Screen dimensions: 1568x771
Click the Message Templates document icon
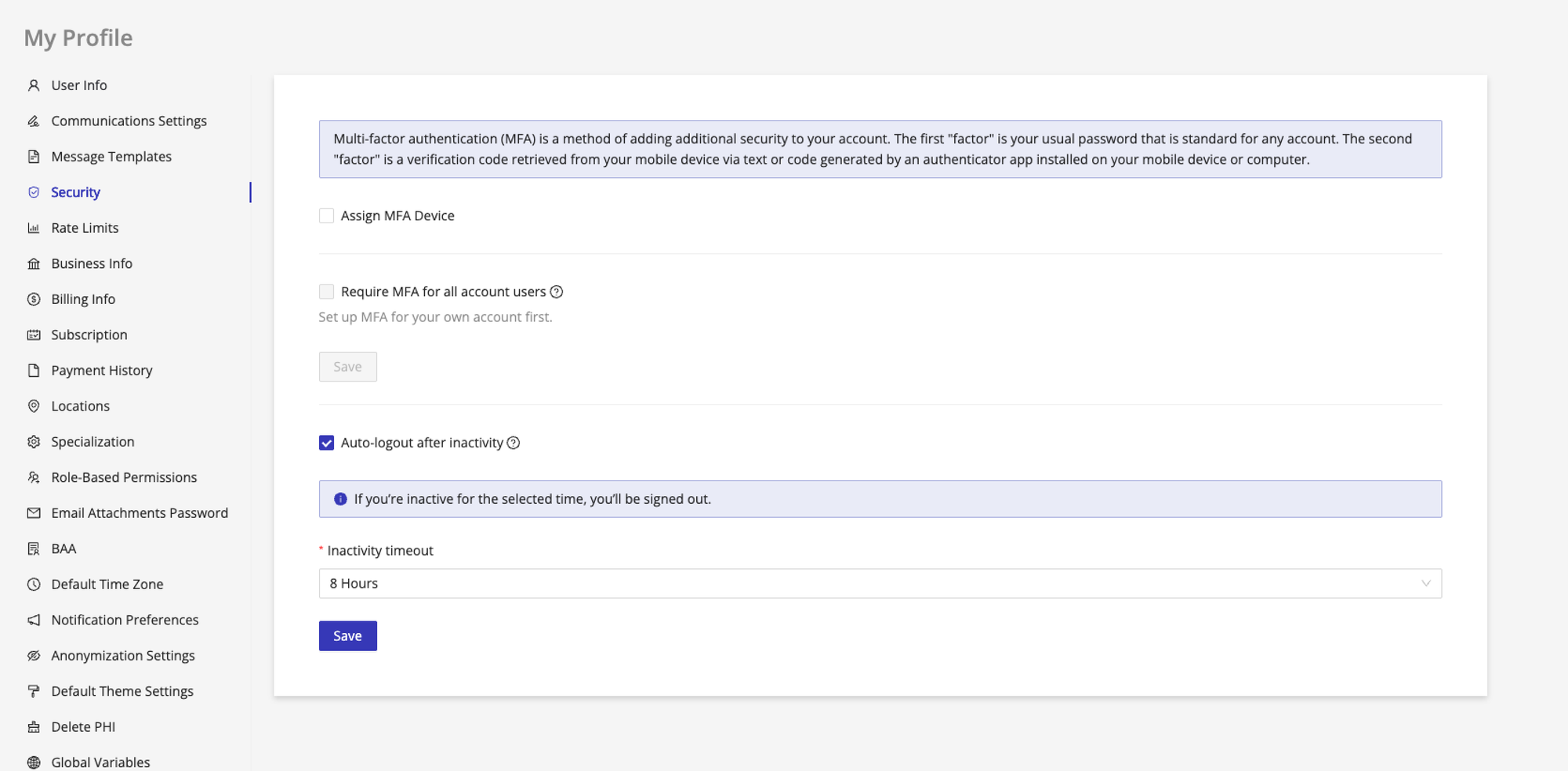(x=34, y=157)
